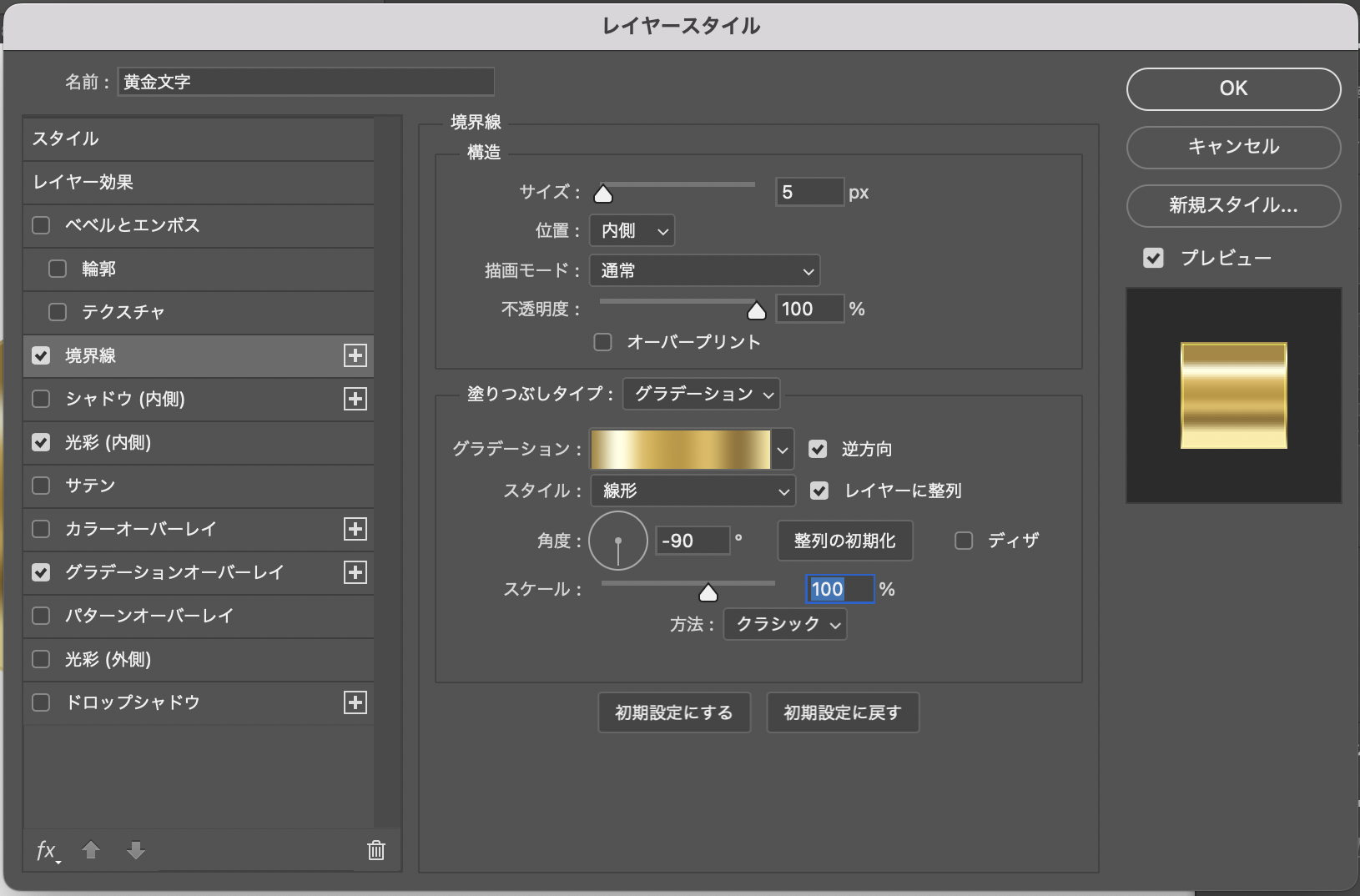Click the キャンセル button
Screen dimensions: 1360x896
[1233, 147]
